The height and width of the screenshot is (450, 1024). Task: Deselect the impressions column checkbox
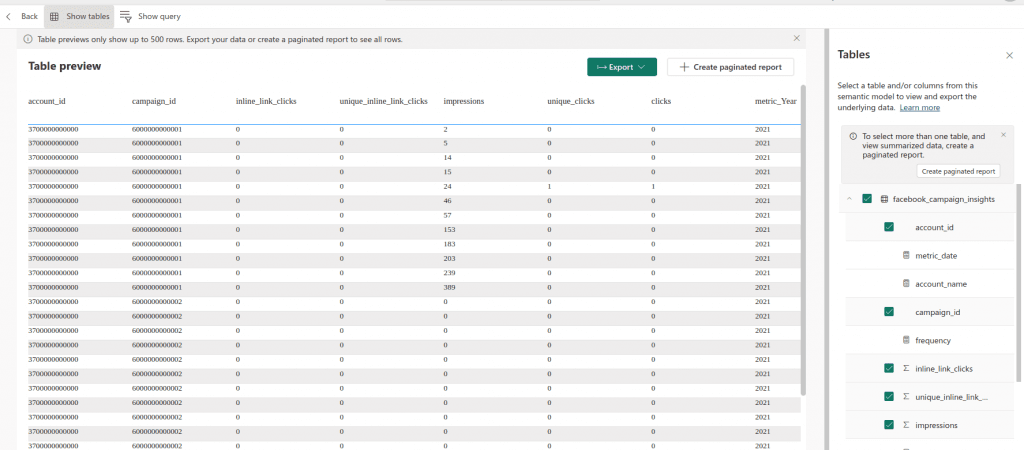tap(889, 425)
